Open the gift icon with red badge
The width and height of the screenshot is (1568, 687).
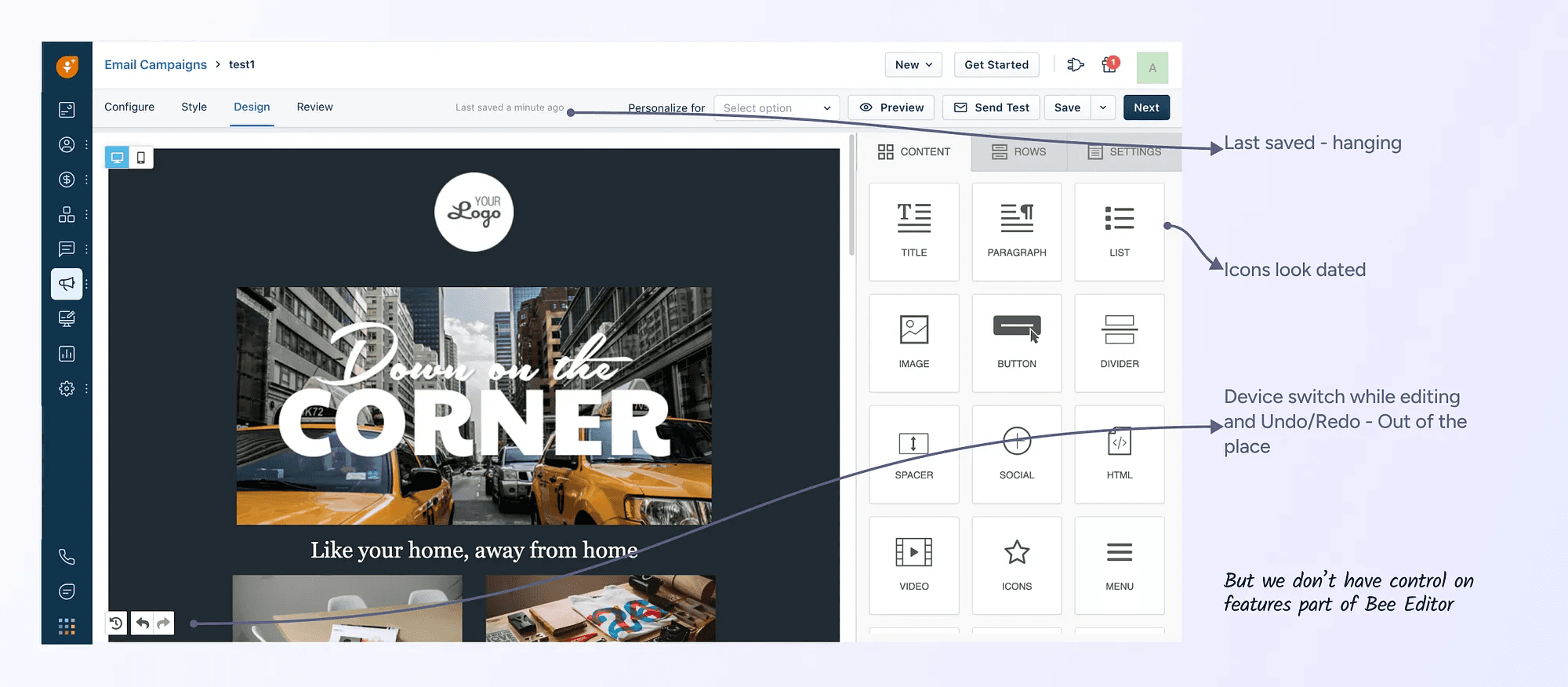[x=1109, y=64]
